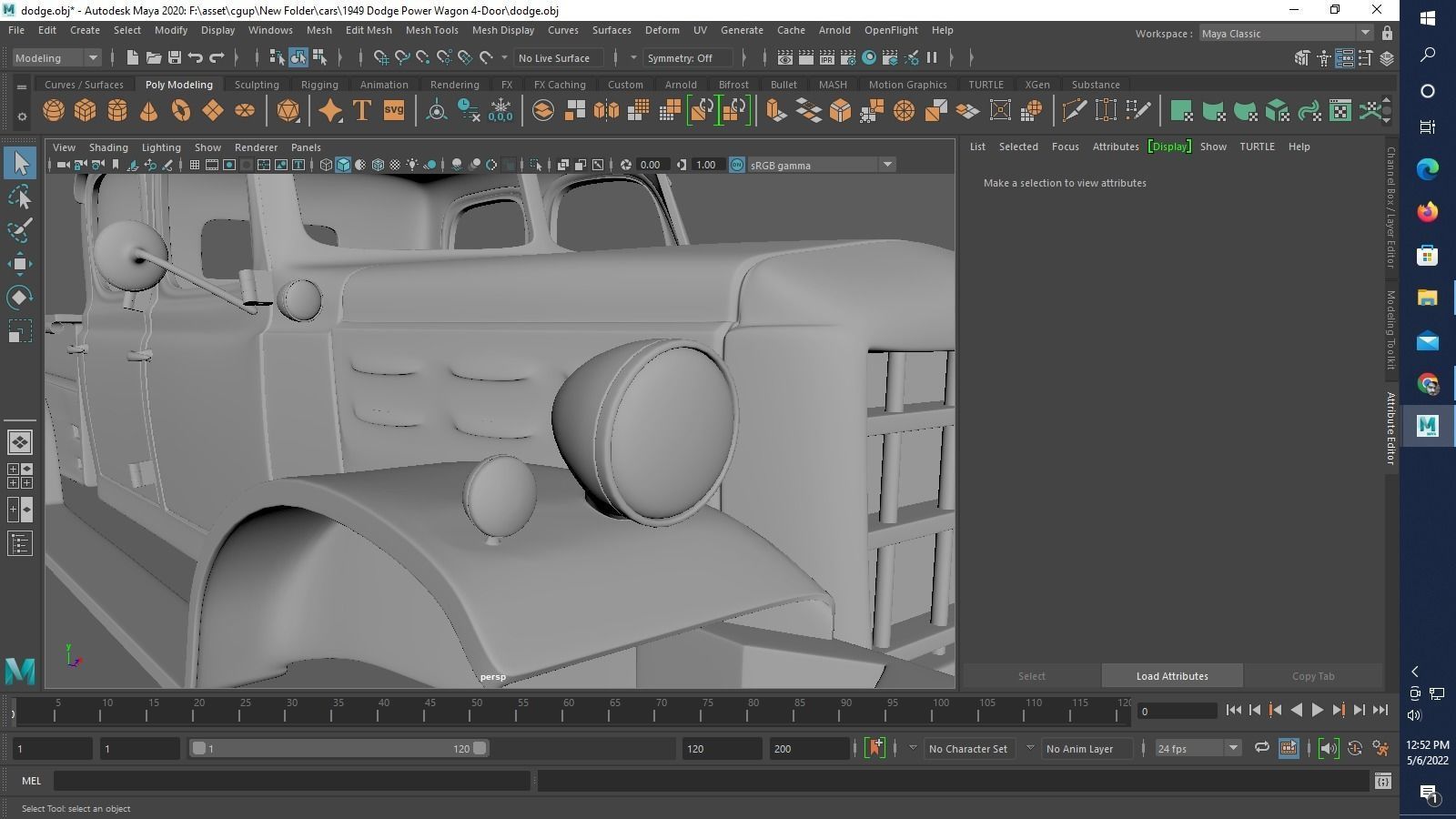
Task: Open the Mesh Tools menu
Action: pyautogui.click(x=431, y=30)
